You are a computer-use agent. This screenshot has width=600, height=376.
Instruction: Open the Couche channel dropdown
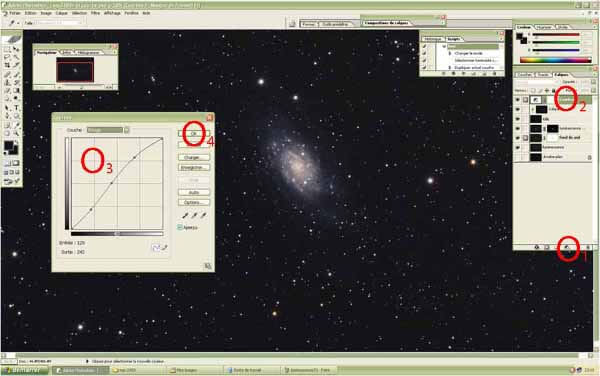[x=127, y=130]
